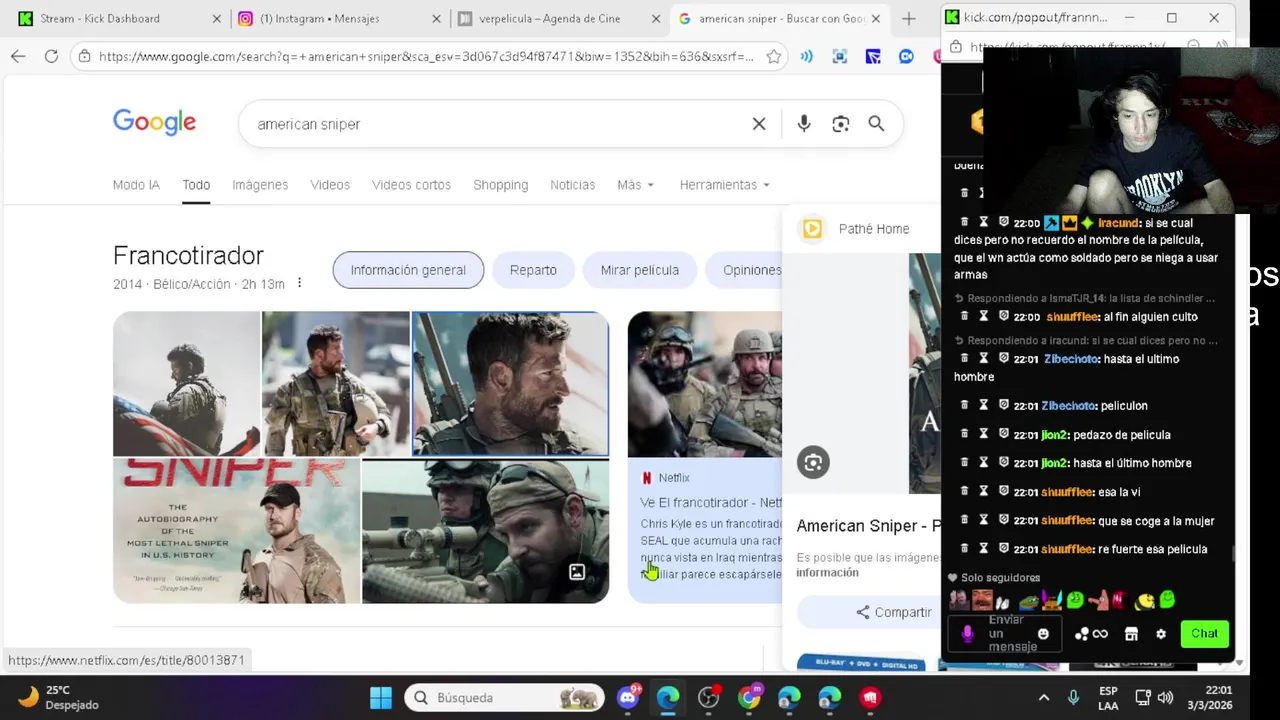
Task: Open the sniper aiming rifle thumbnail
Action: point(485,531)
